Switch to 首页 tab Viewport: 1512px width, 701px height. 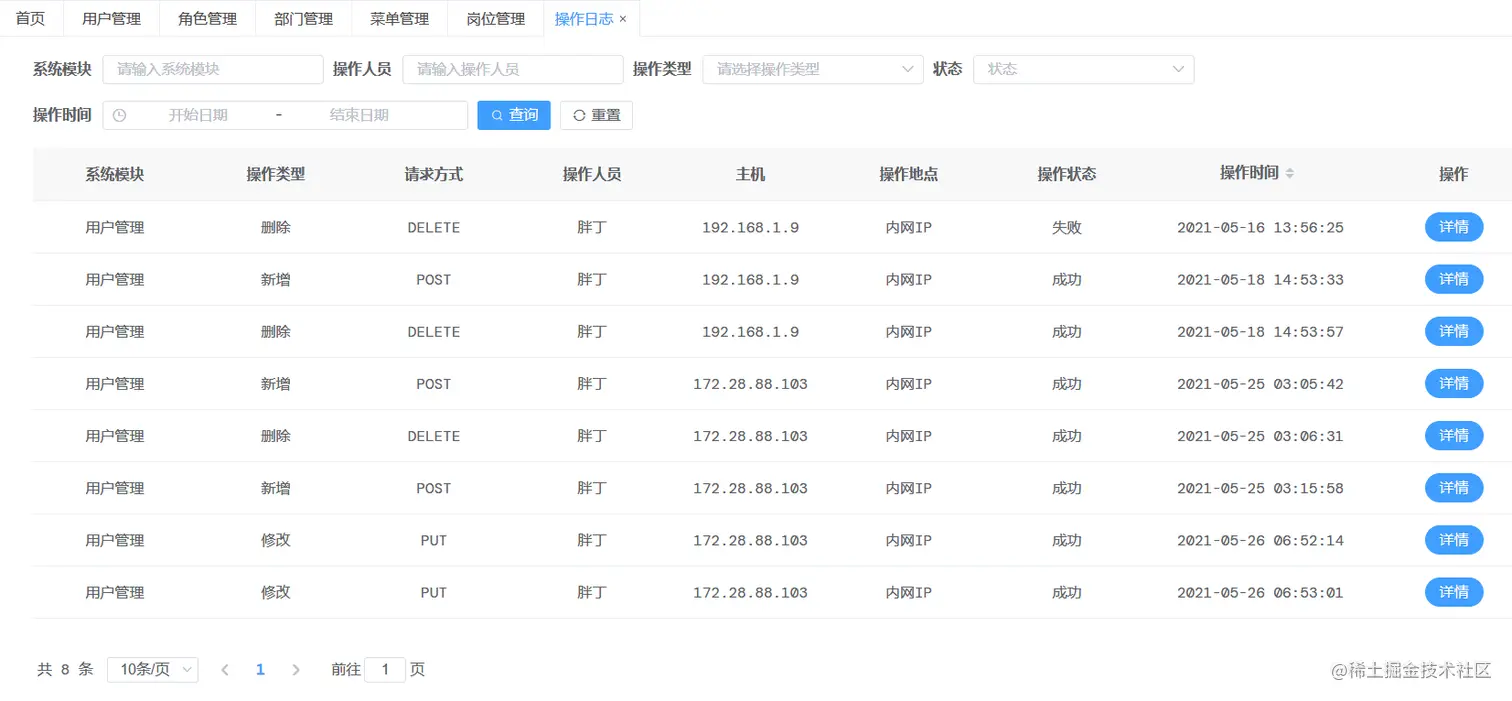pyautogui.click(x=31, y=19)
